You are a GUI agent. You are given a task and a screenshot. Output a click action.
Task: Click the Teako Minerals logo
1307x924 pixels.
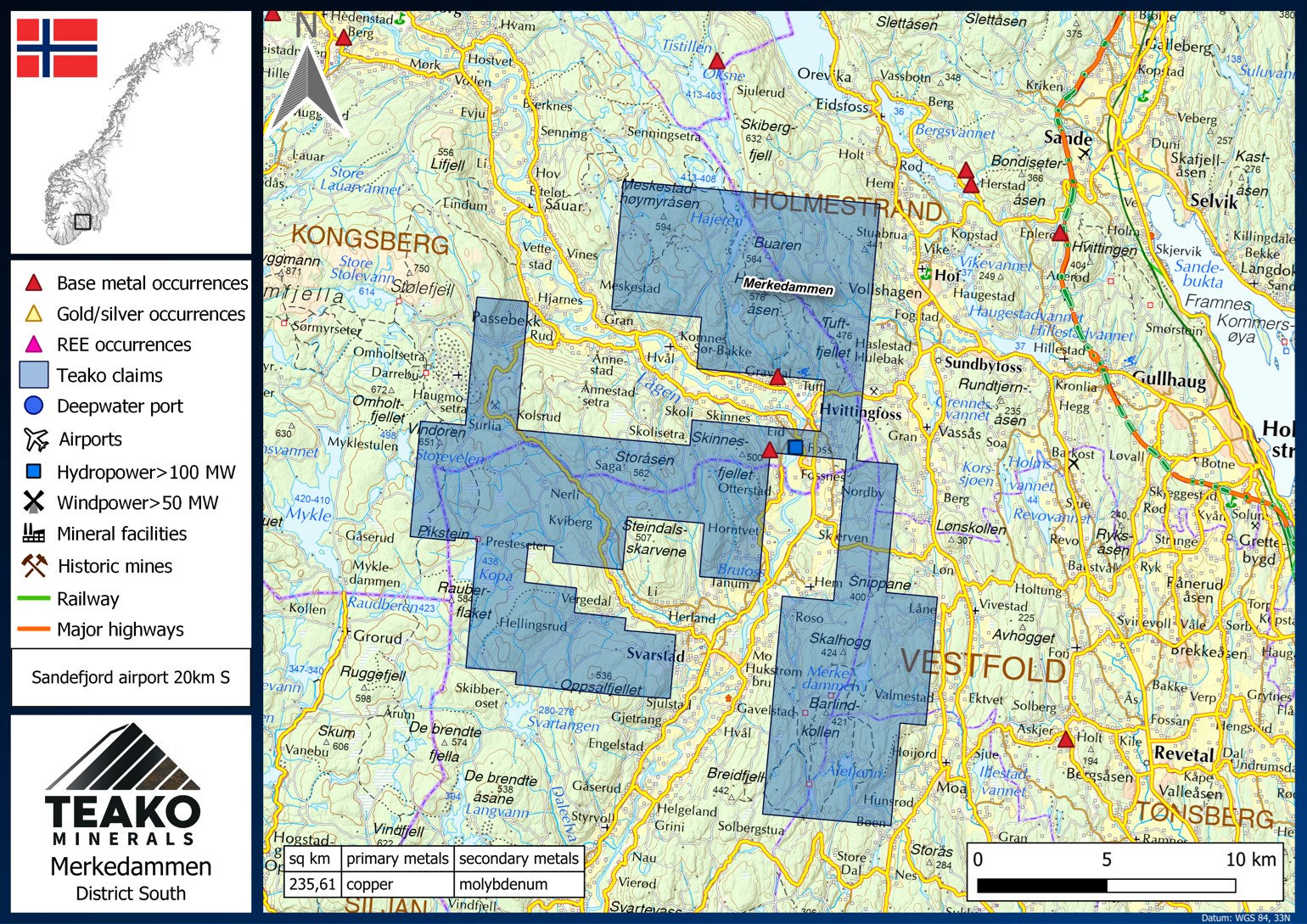click(x=123, y=785)
